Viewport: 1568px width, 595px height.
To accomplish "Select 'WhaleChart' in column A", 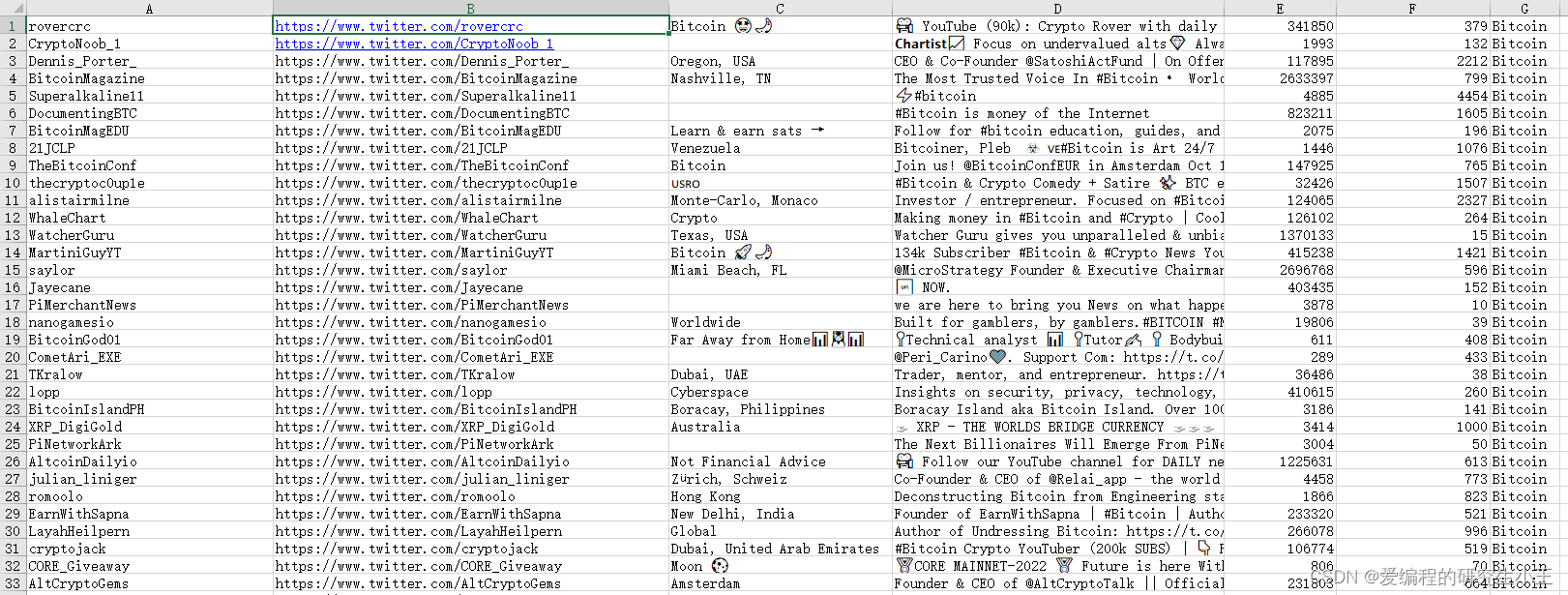I will click(x=149, y=218).
